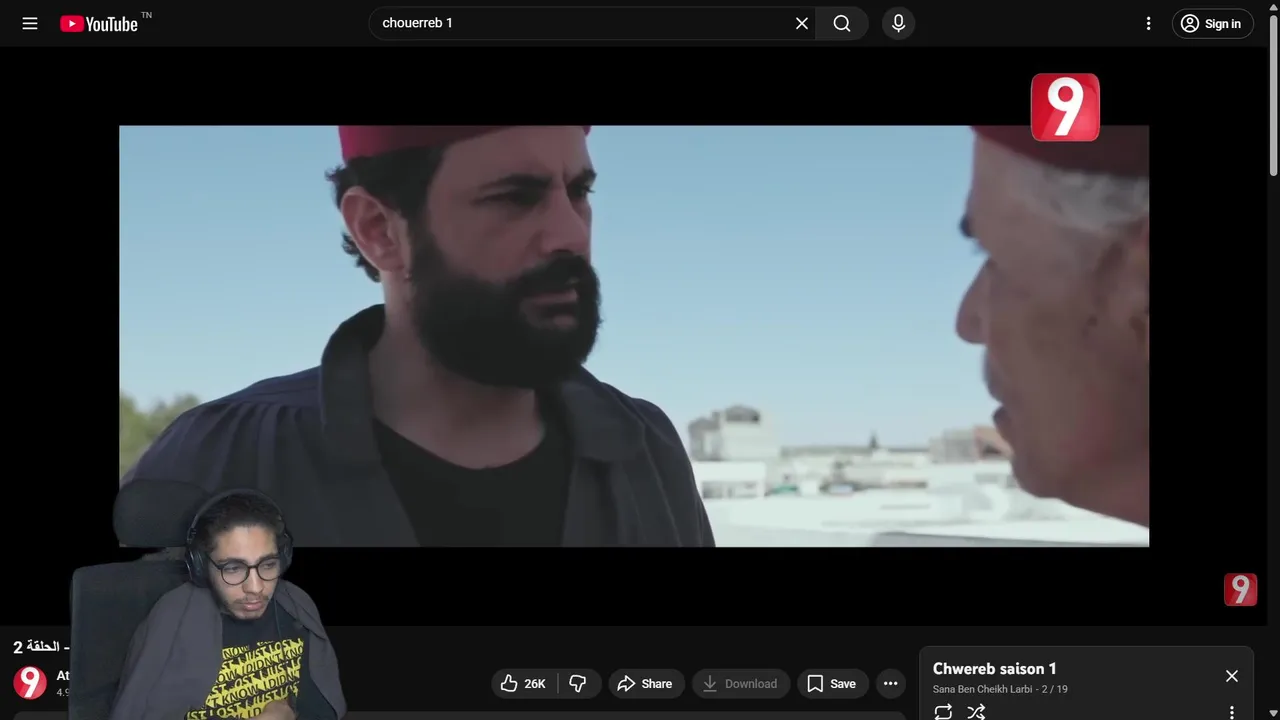Save the video to a playlist

coord(832,683)
